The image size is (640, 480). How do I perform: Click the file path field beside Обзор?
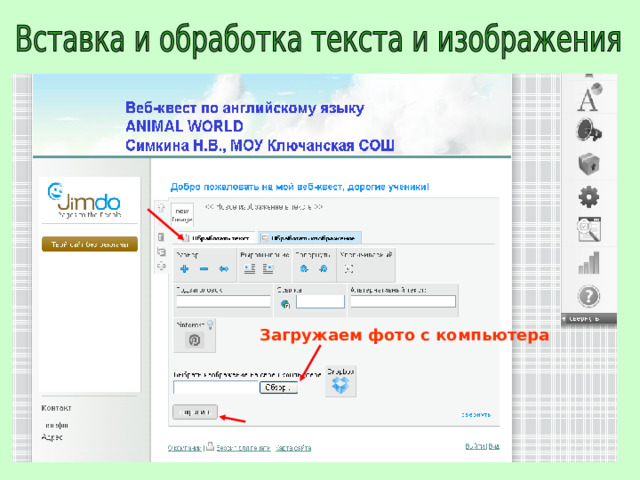click(216, 387)
